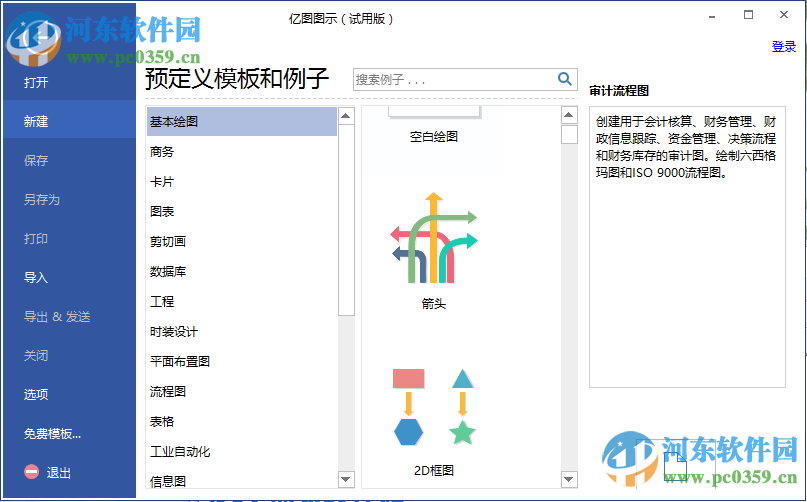Click template pane scroll up arrow
Viewport: 807px width, 502px height.
coord(569,115)
